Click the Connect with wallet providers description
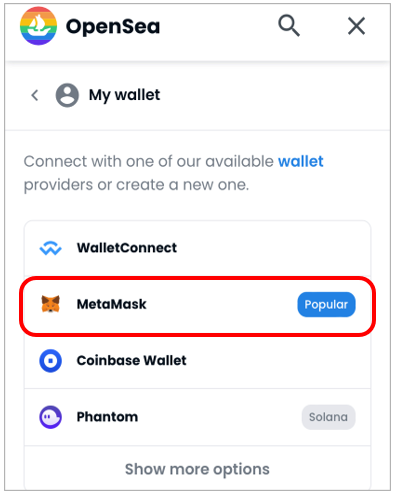Image resolution: width=395 pixels, height=496 pixels. 173,173
